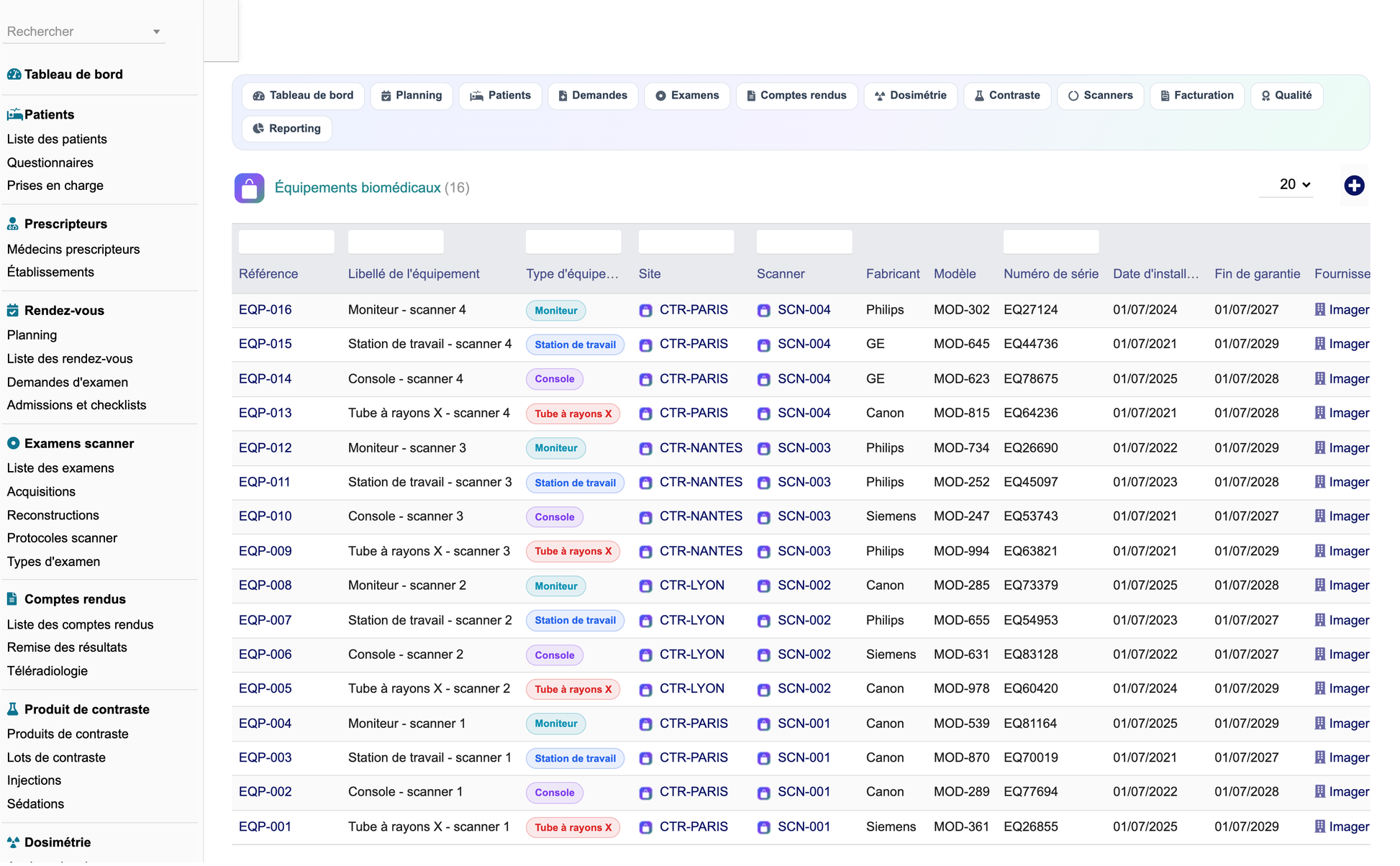Click scanner icon in EQP-016 row

click(x=764, y=311)
